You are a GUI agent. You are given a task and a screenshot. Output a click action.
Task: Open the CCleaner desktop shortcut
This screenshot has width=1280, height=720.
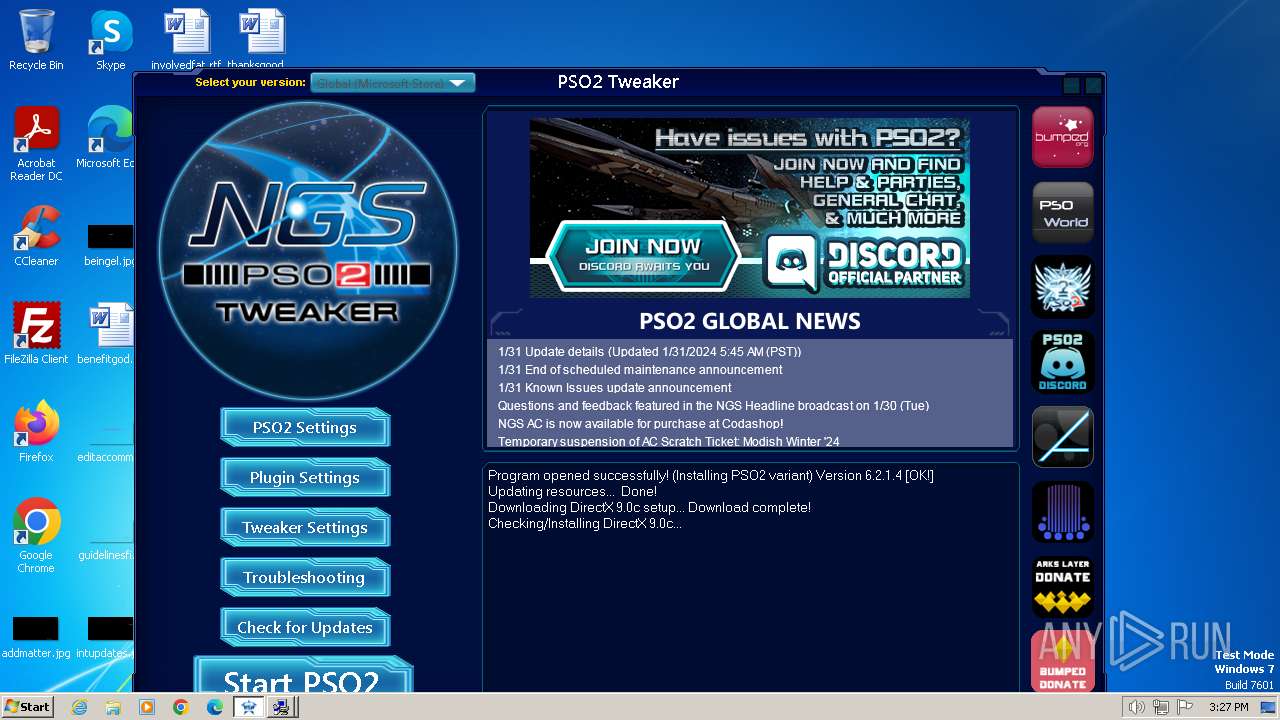pos(36,235)
